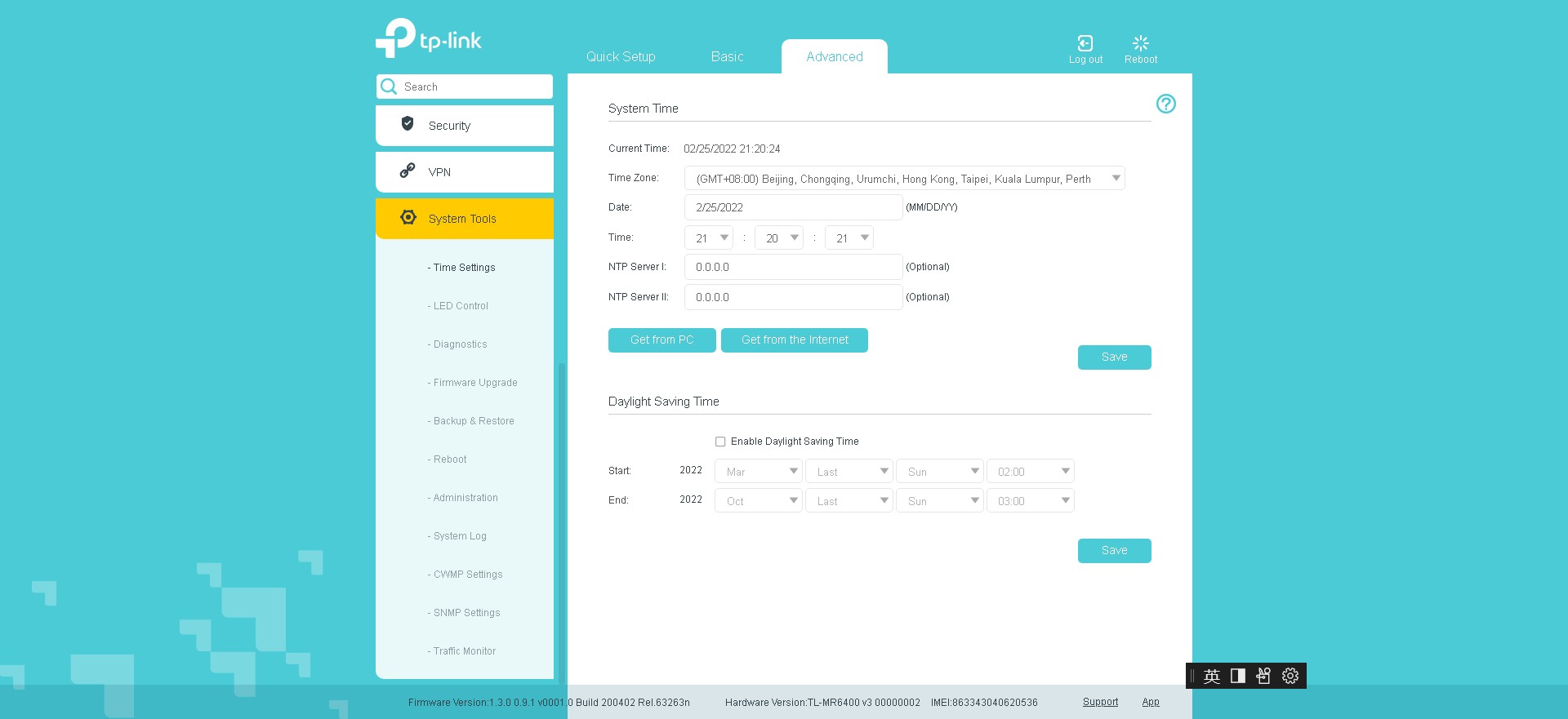Open the End time 03:00 dropdown
This screenshot has width=1568, height=719.
(x=1031, y=501)
